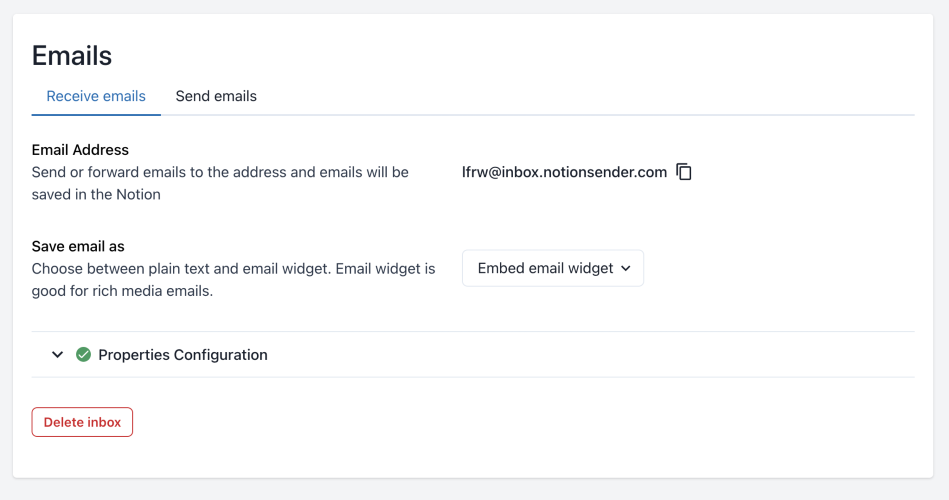This screenshot has height=500, width=949.
Task: Click the Emails page heading
Action: point(72,55)
